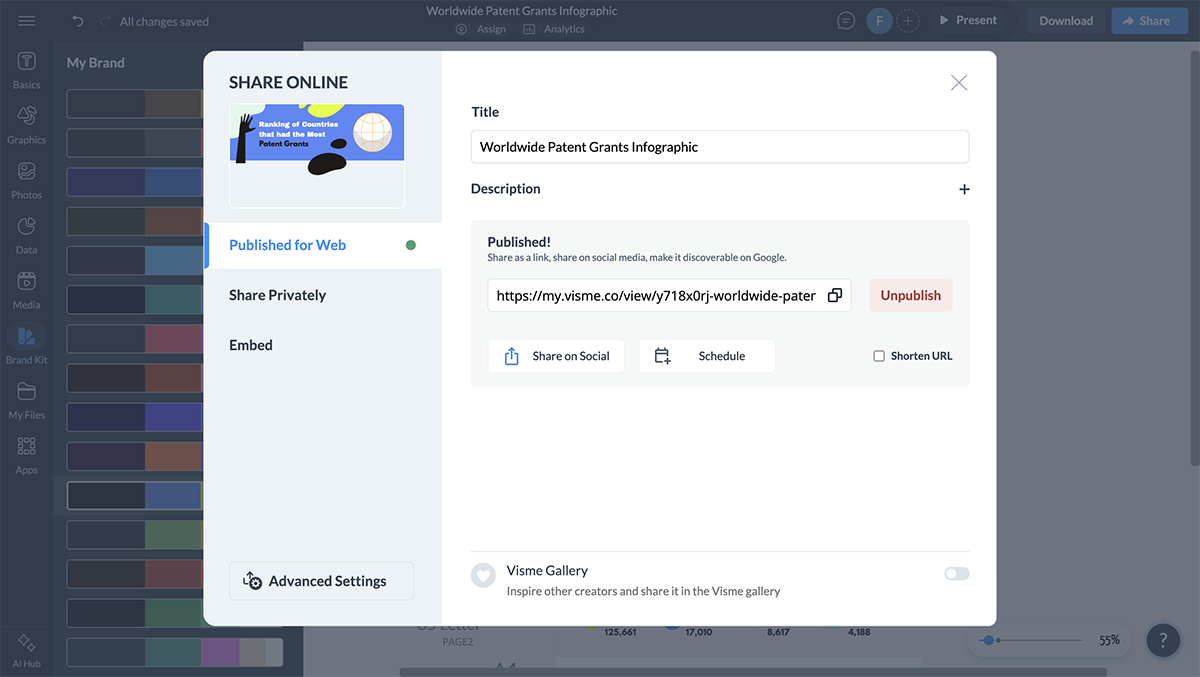Open the help menu with the question mark

1163,640
